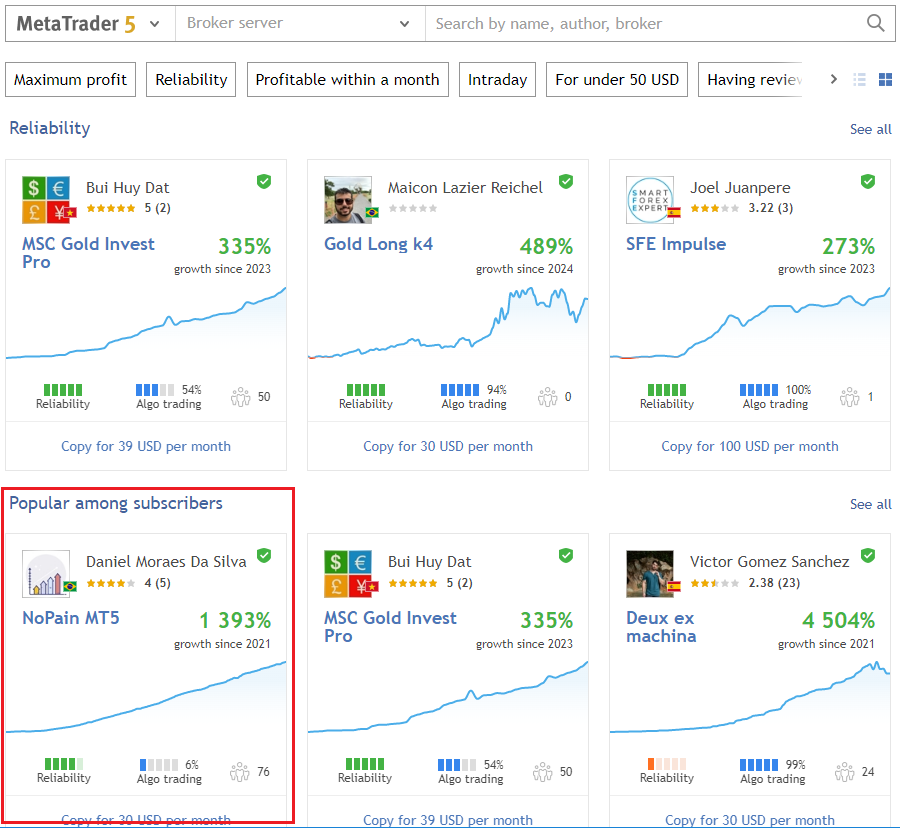Click the 4 504% growth value
900x828 pixels.
point(838,620)
